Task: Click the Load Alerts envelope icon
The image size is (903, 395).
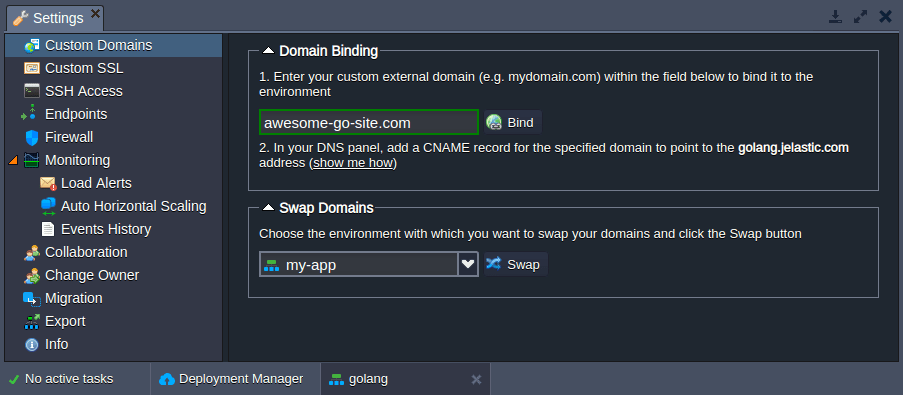Action: click(x=48, y=184)
